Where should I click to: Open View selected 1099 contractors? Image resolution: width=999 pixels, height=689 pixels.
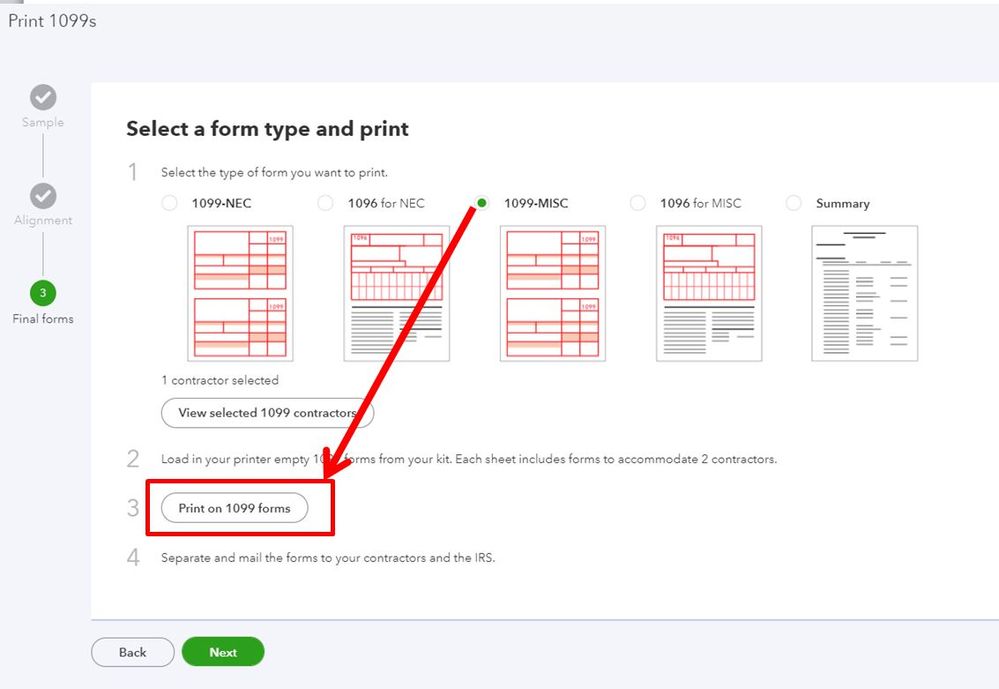tap(267, 413)
